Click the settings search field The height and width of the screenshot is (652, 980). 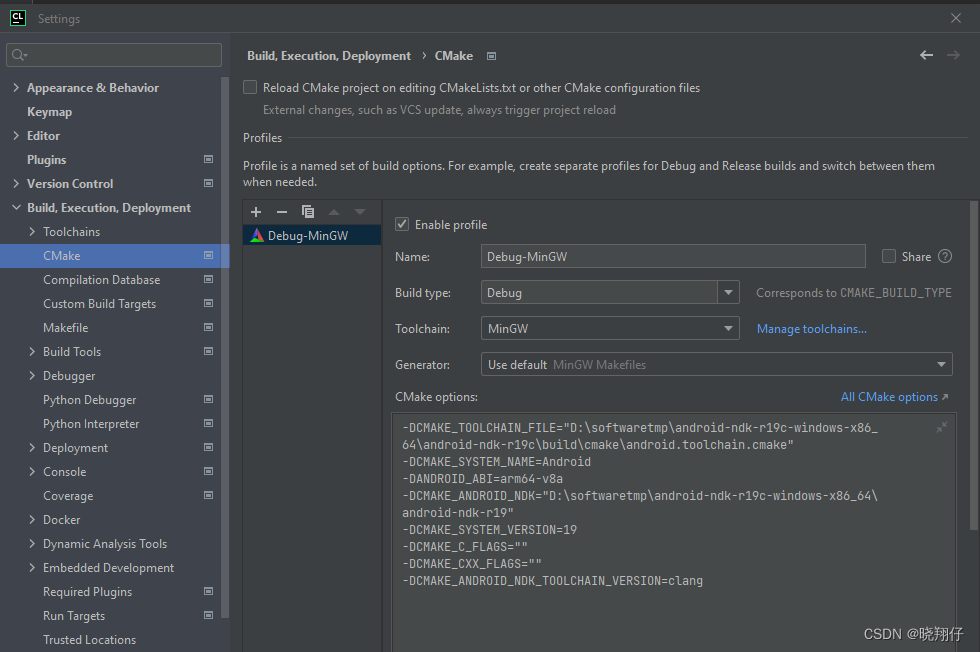pyautogui.click(x=114, y=55)
